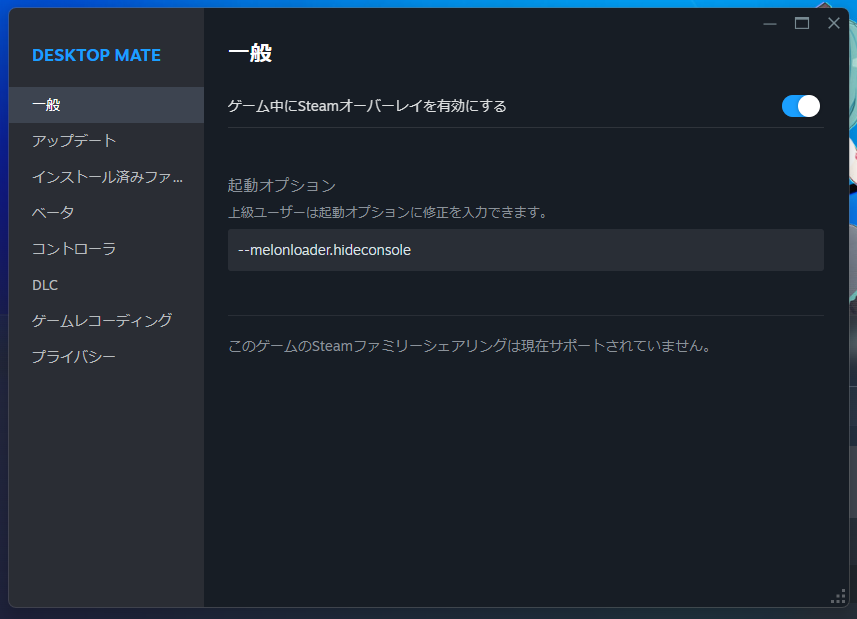Open the コントローラ settings tab
Viewport: 857px width, 619px height.
pyautogui.click(x=106, y=249)
